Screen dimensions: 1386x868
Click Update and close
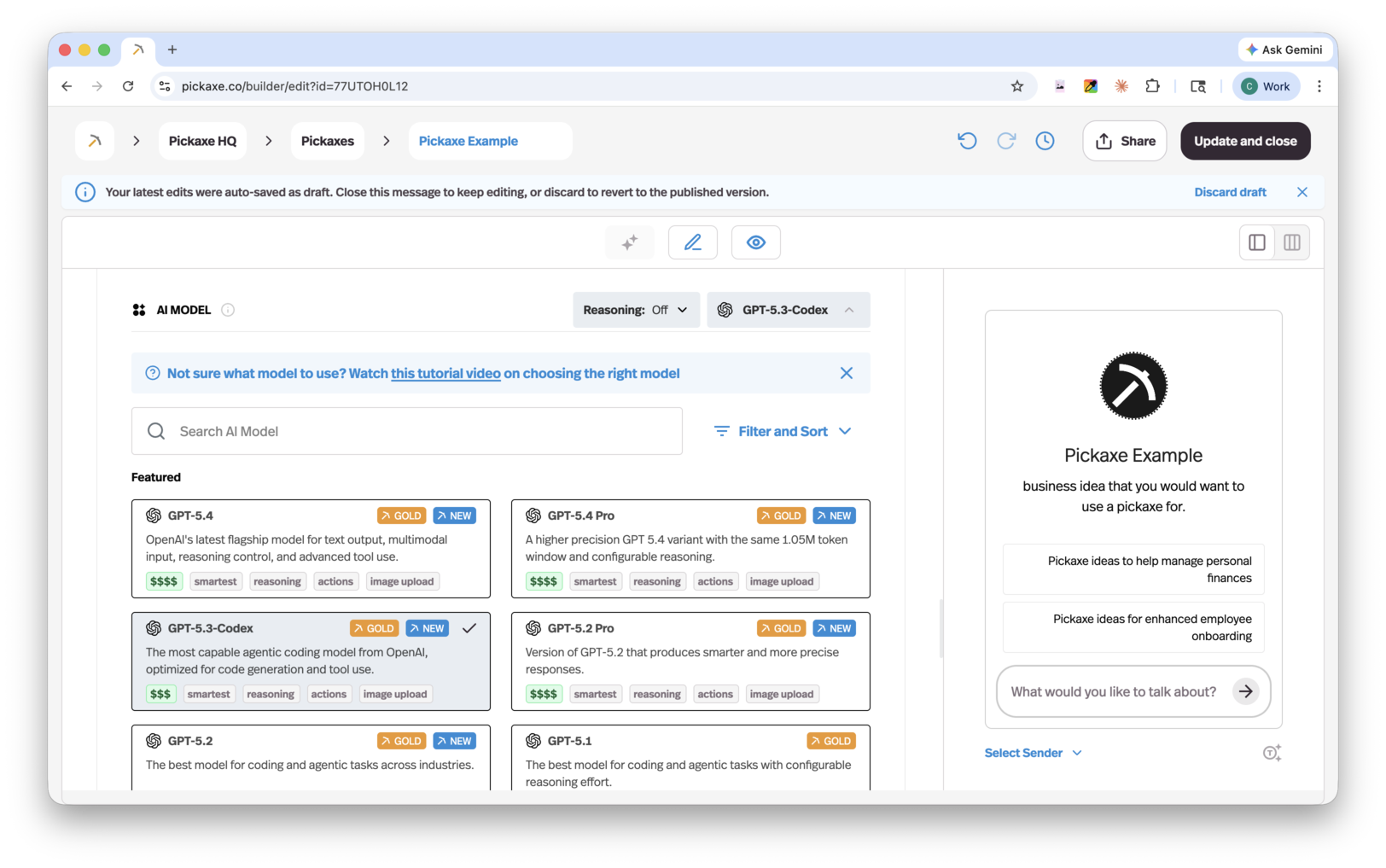coord(1245,141)
